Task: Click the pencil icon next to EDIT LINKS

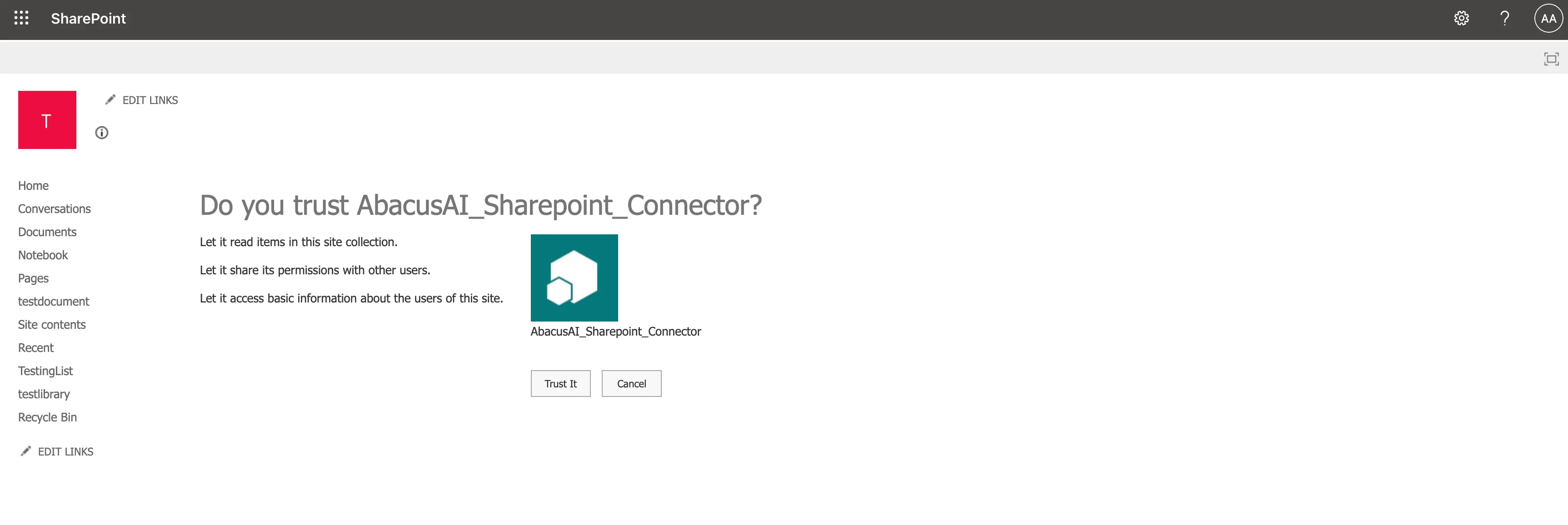Action: 110,99
